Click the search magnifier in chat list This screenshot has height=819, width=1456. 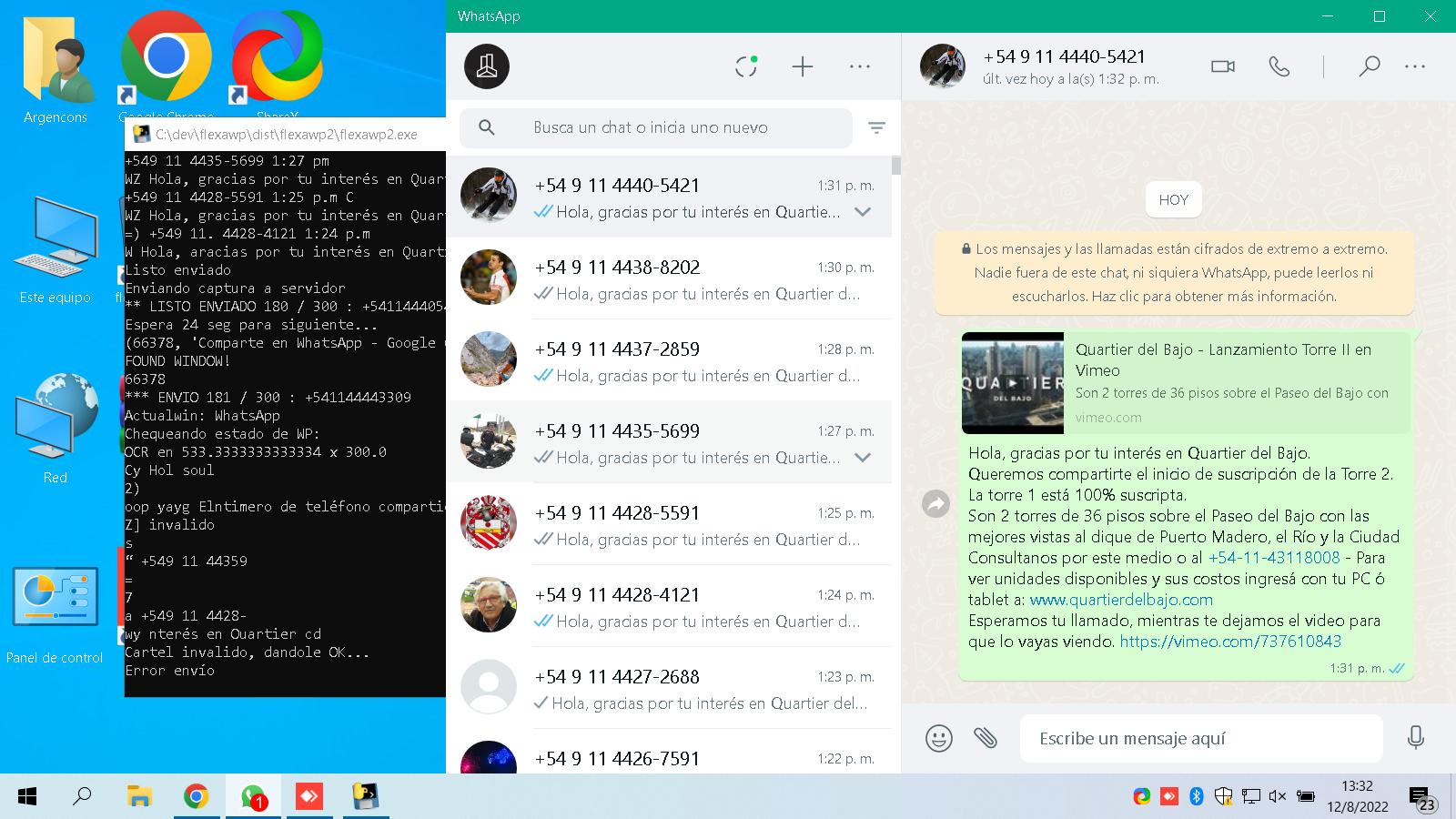pos(487,127)
